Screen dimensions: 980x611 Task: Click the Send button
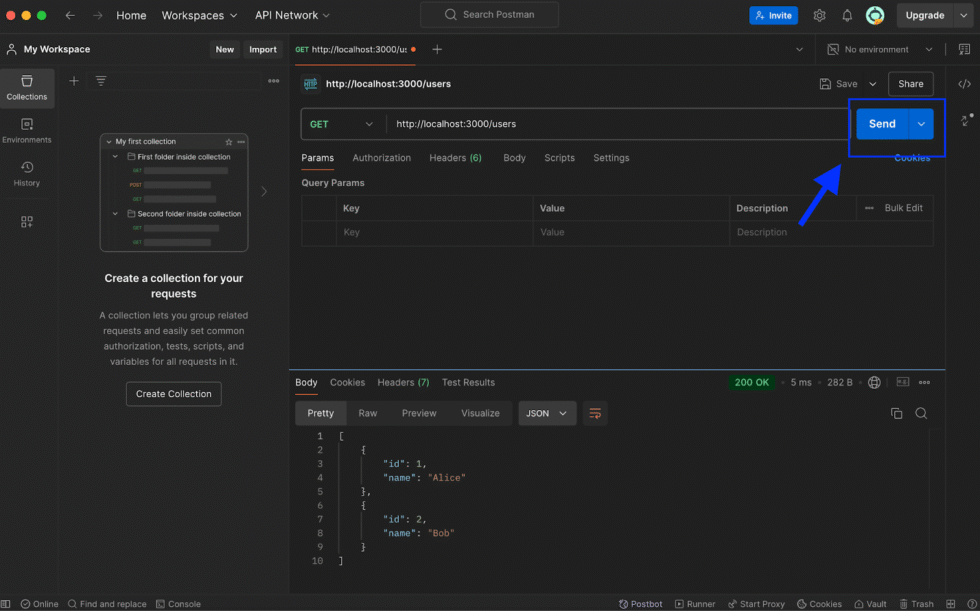(882, 124)
